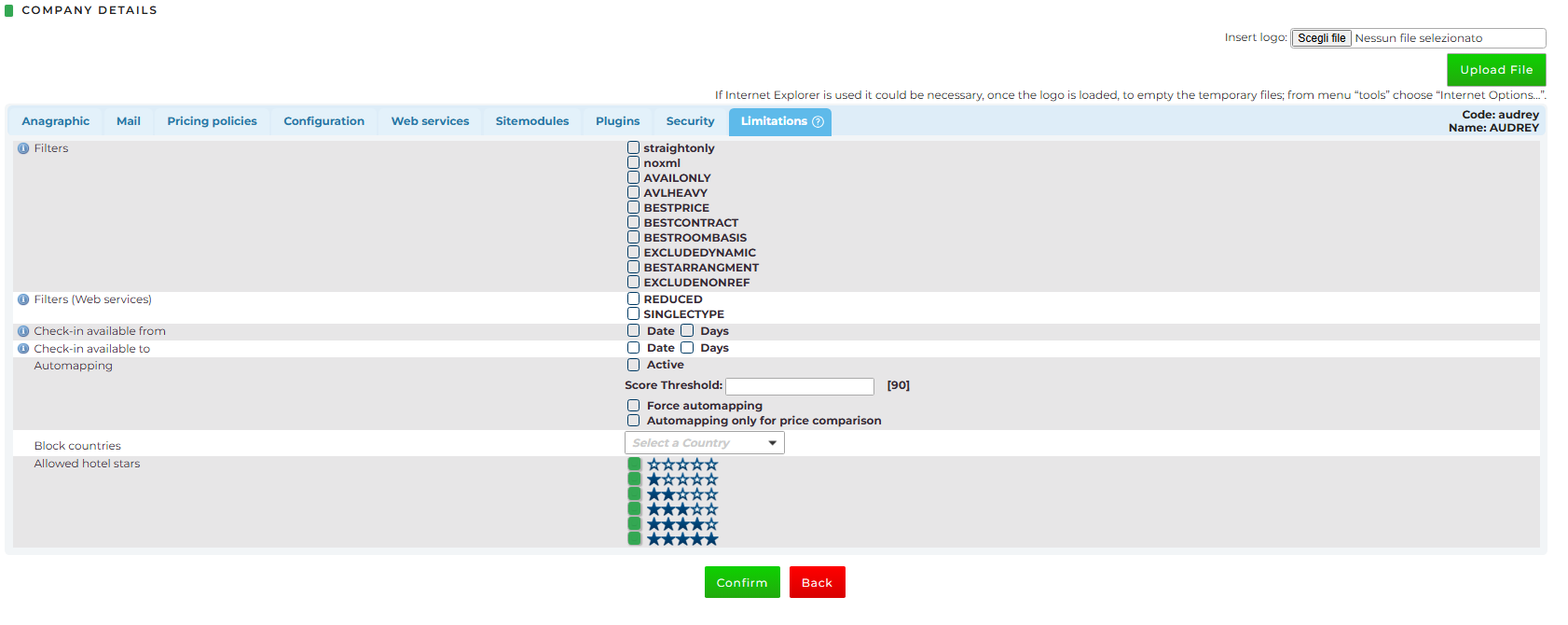Click the green Upload File button
This screenshot has height=625, width=1568.
coord(1496,70)
